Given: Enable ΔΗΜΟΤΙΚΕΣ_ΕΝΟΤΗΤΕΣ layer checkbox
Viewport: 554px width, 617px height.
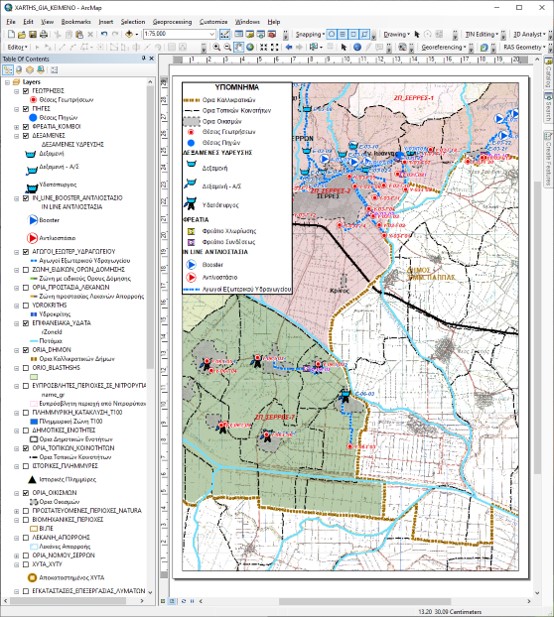Looking at the screenshot, I should coord(26,430).
